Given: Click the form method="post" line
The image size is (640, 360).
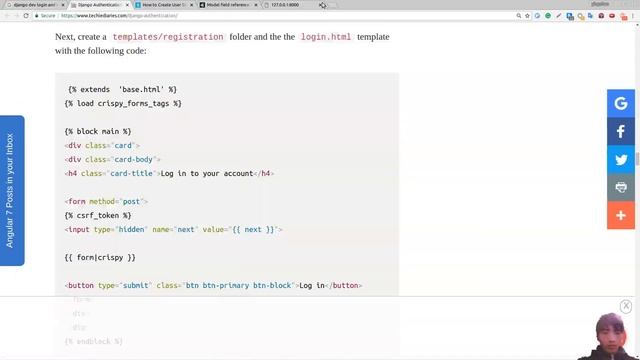Looking at the screenshot, I should click(x=106, y=202).
